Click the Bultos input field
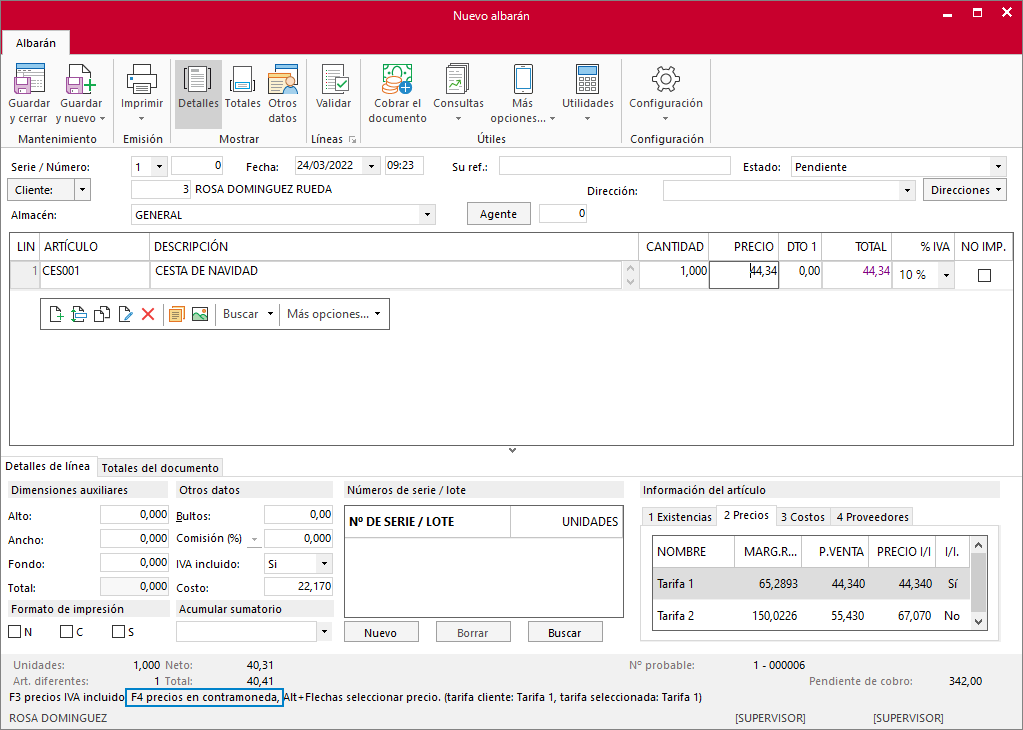 (x=298, y=515)
